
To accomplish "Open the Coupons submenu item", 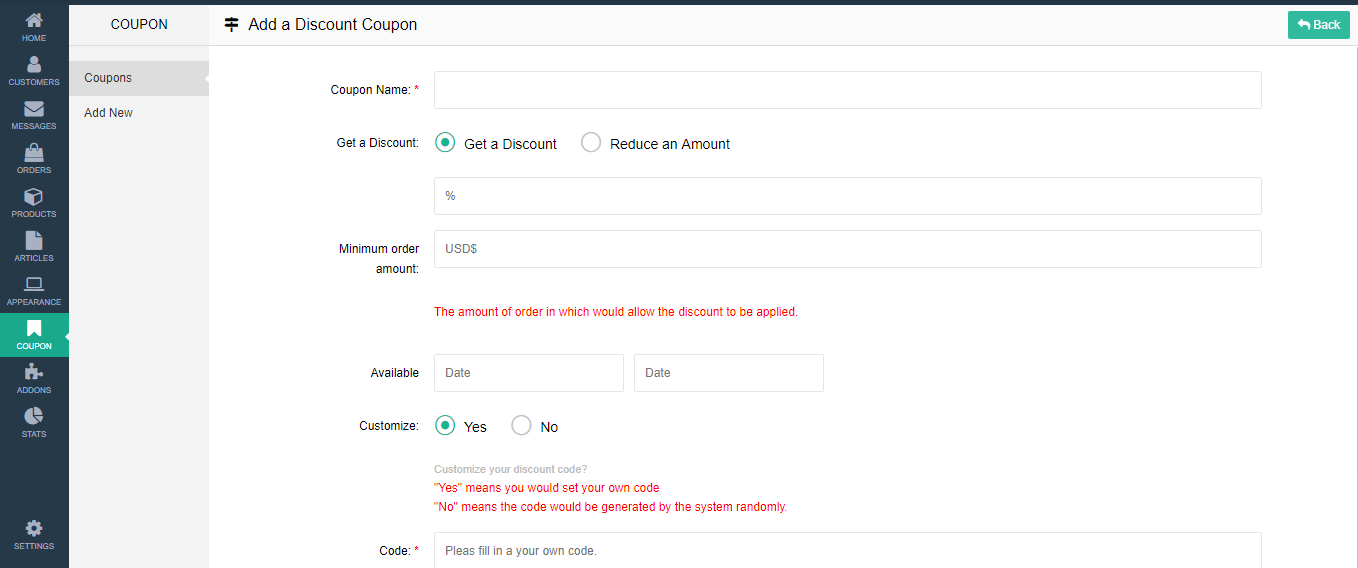I will (108, 78).
